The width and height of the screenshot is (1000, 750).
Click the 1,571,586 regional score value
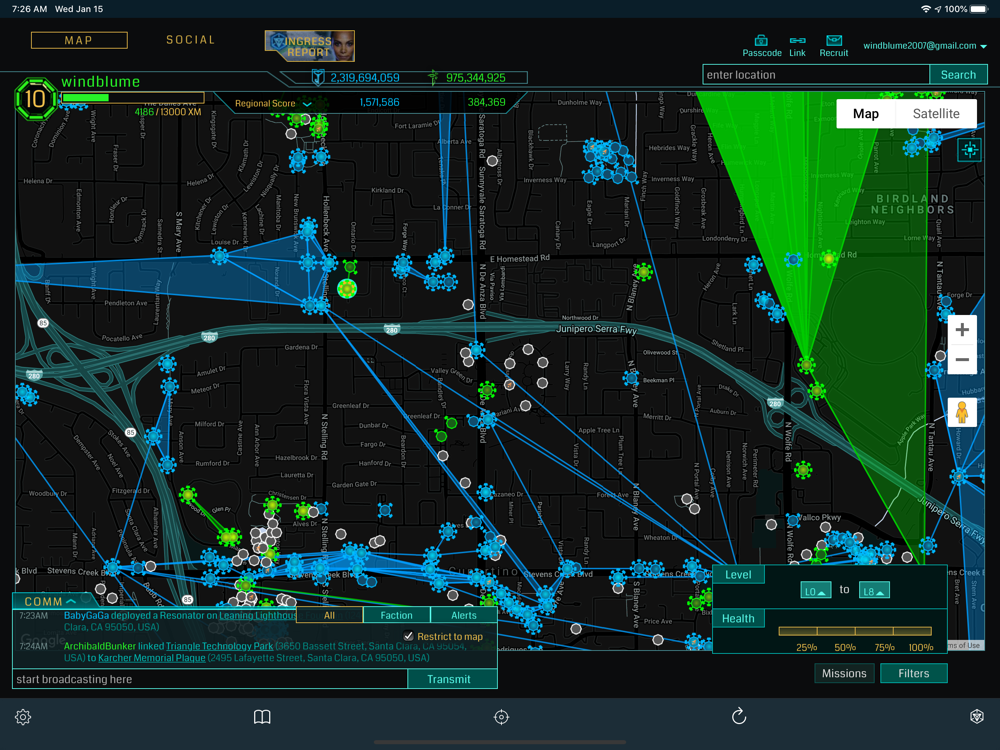point(379,102)
